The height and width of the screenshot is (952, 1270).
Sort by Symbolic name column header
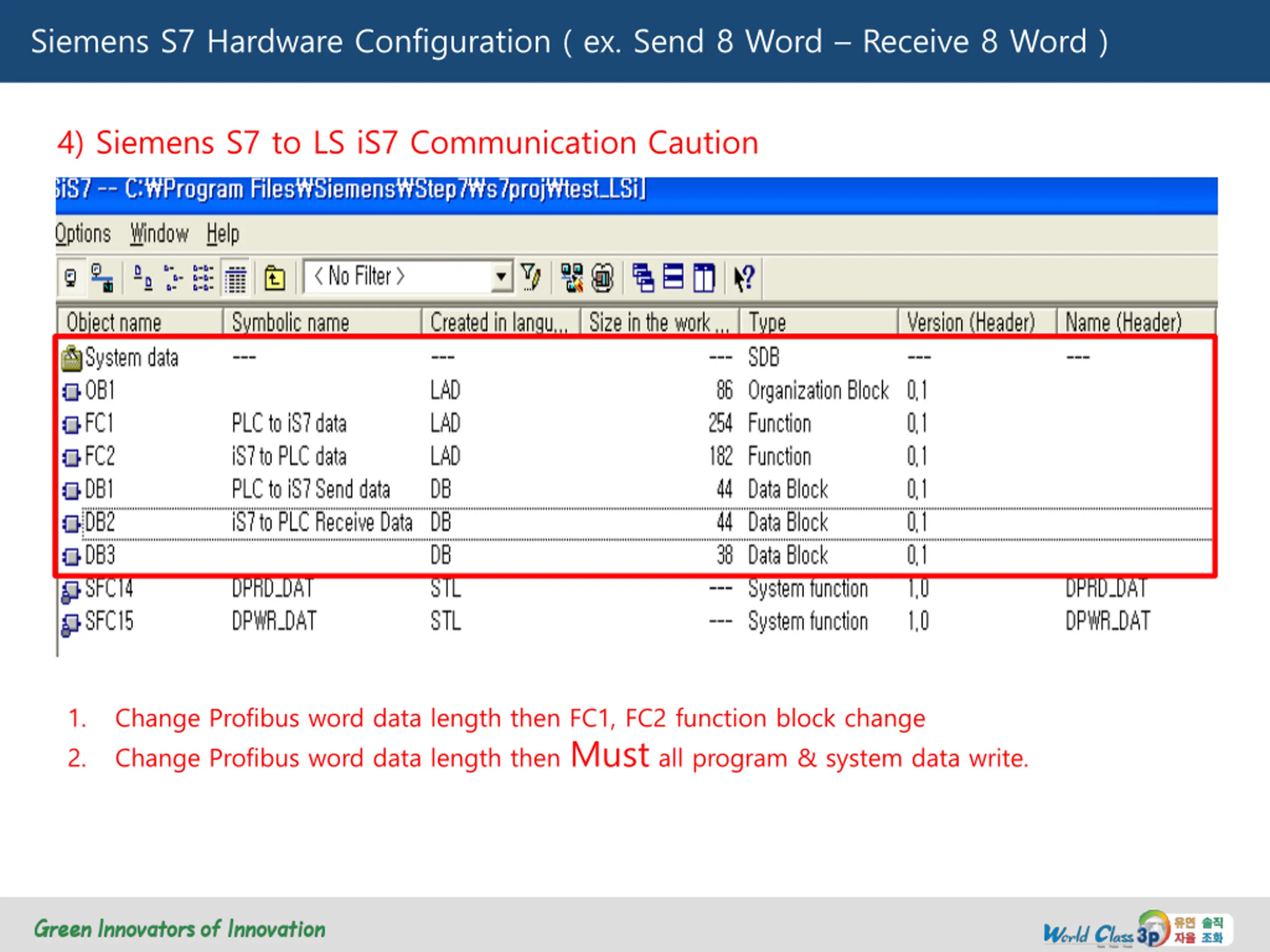pyautogui.click(x=321, y=322)
